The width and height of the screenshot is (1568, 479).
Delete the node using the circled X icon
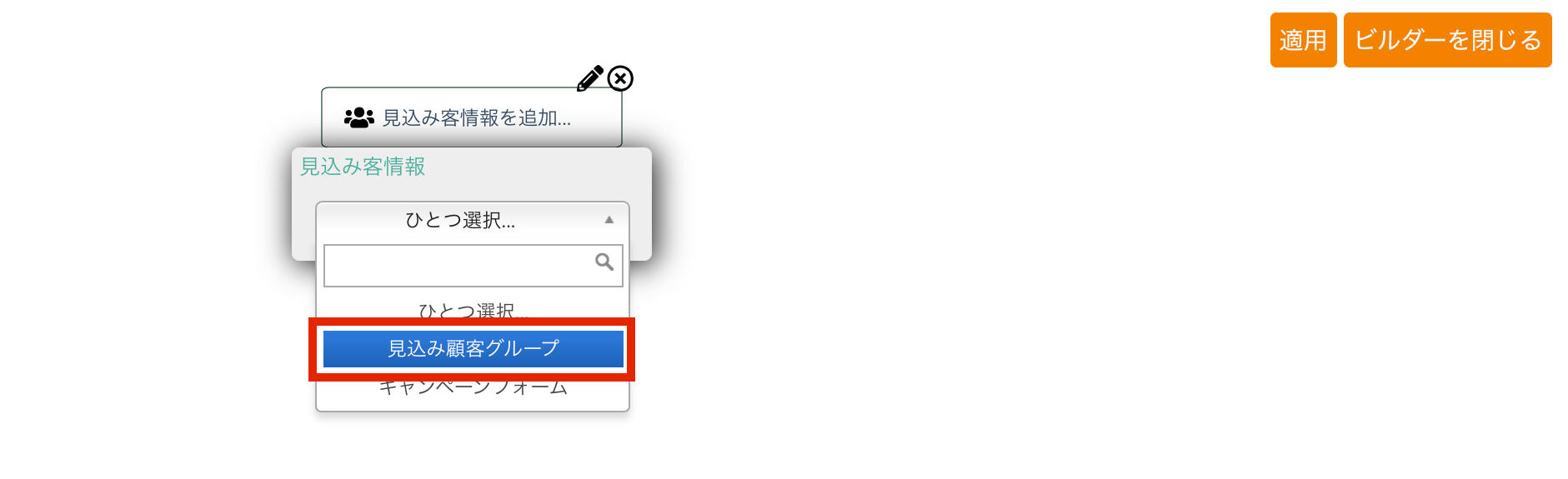click(x=620, y=78)
